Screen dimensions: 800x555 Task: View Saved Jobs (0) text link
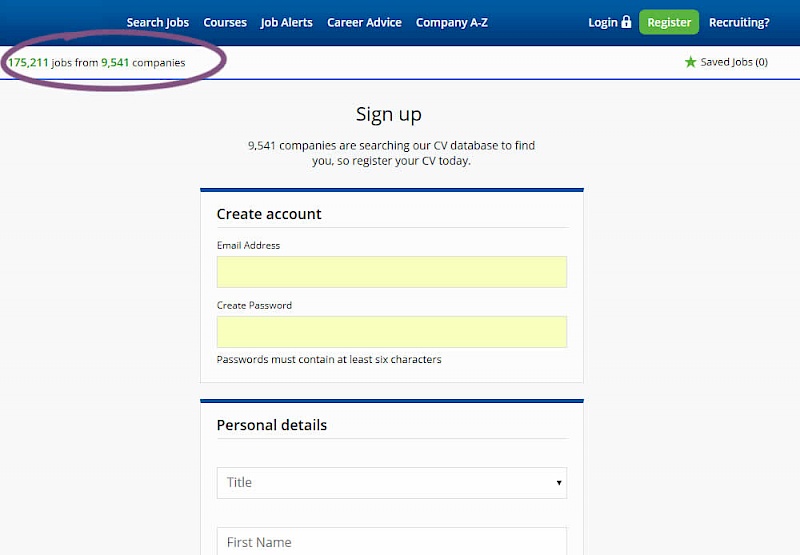[734, 62]
